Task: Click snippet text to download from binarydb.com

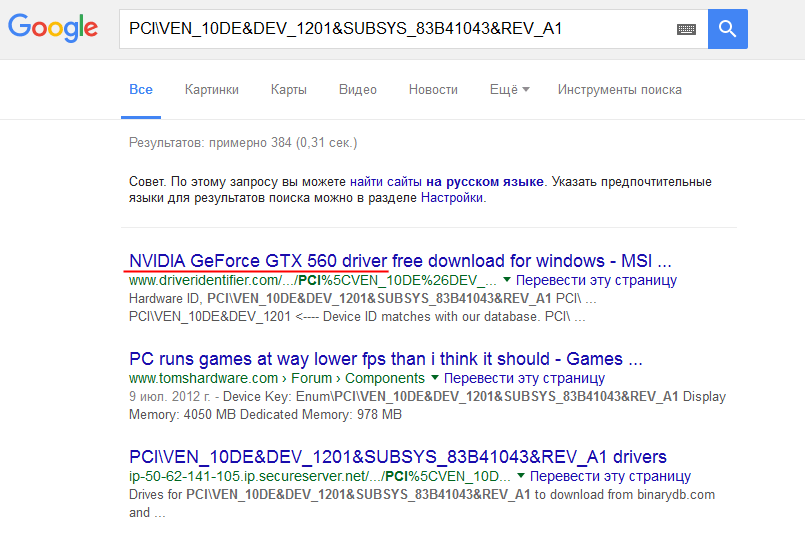Action: point(624,495)
